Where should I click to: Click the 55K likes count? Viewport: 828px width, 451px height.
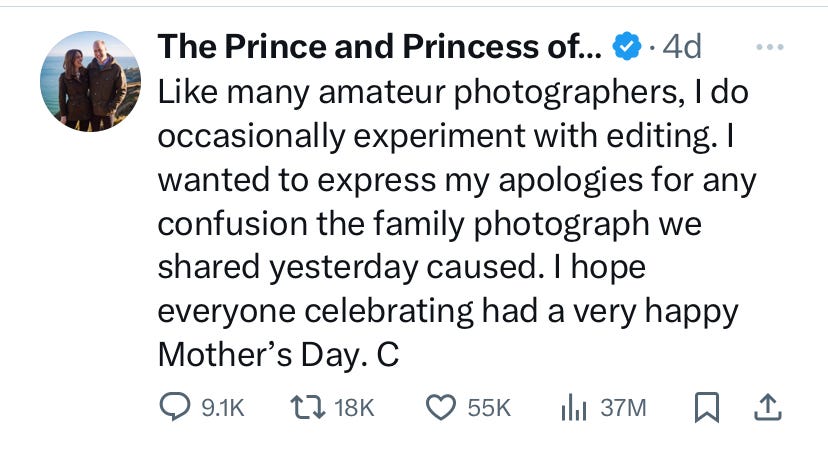(x=489, y=408)
